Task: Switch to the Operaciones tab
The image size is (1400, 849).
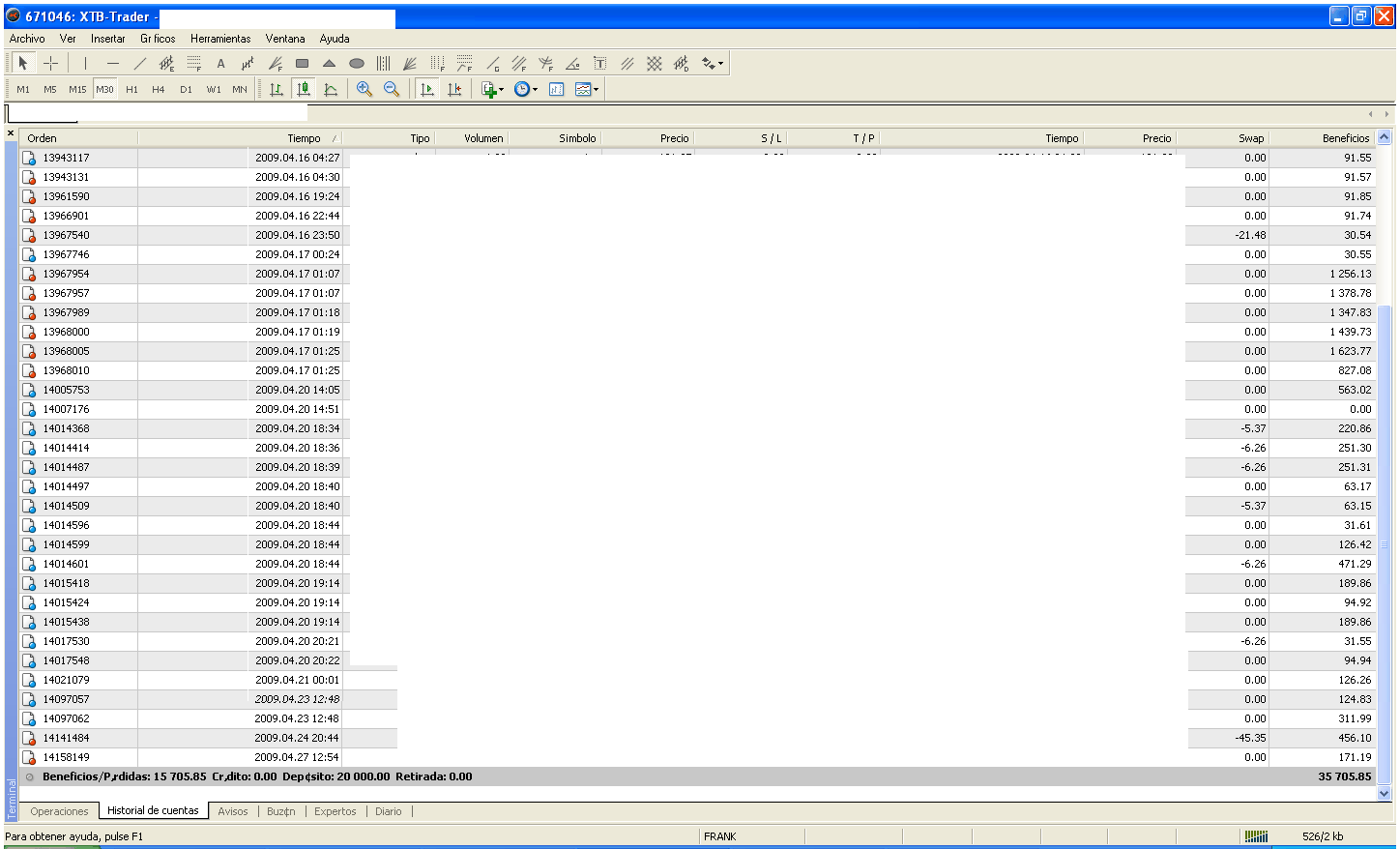Action: [x=59, y=811]
